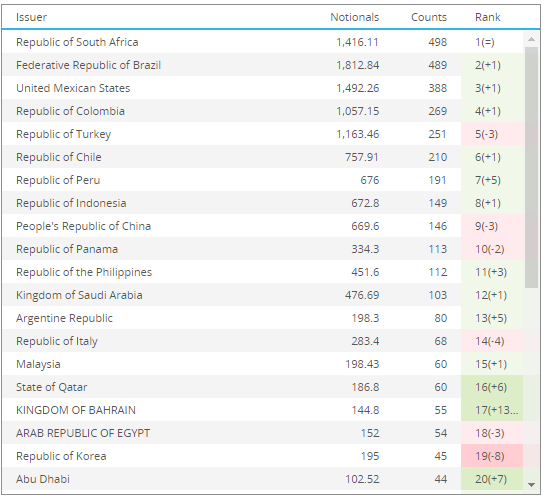
Task: Click count value 146
Action: coord(437,226)
